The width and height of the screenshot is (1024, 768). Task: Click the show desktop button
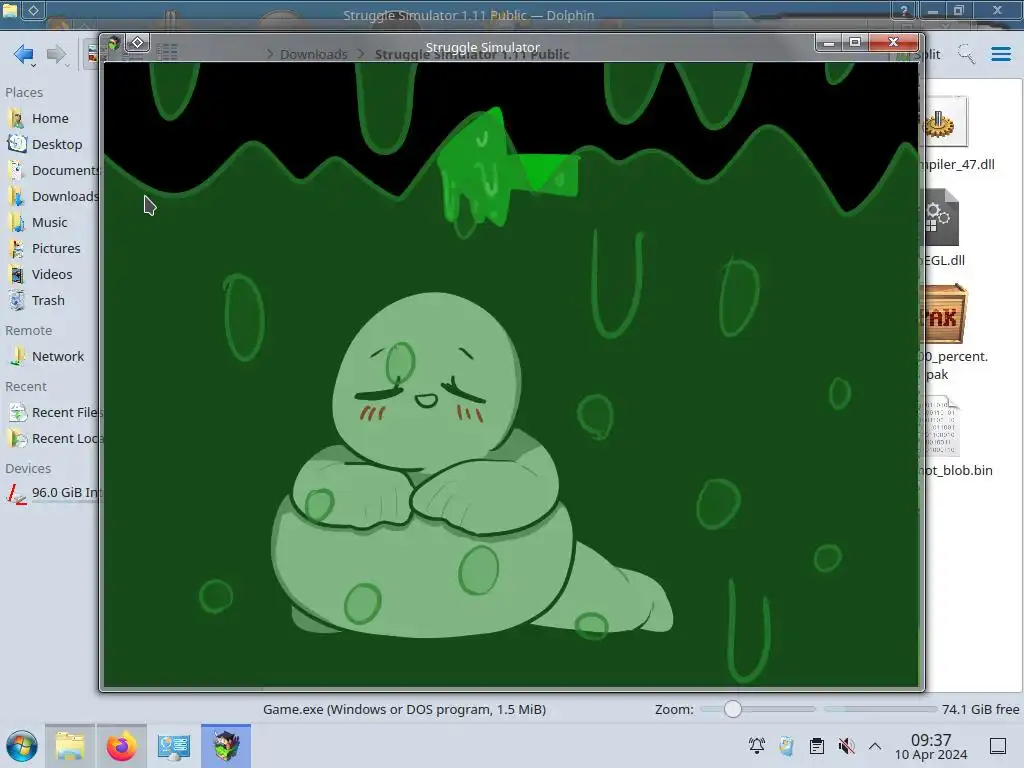click(998, 746)
